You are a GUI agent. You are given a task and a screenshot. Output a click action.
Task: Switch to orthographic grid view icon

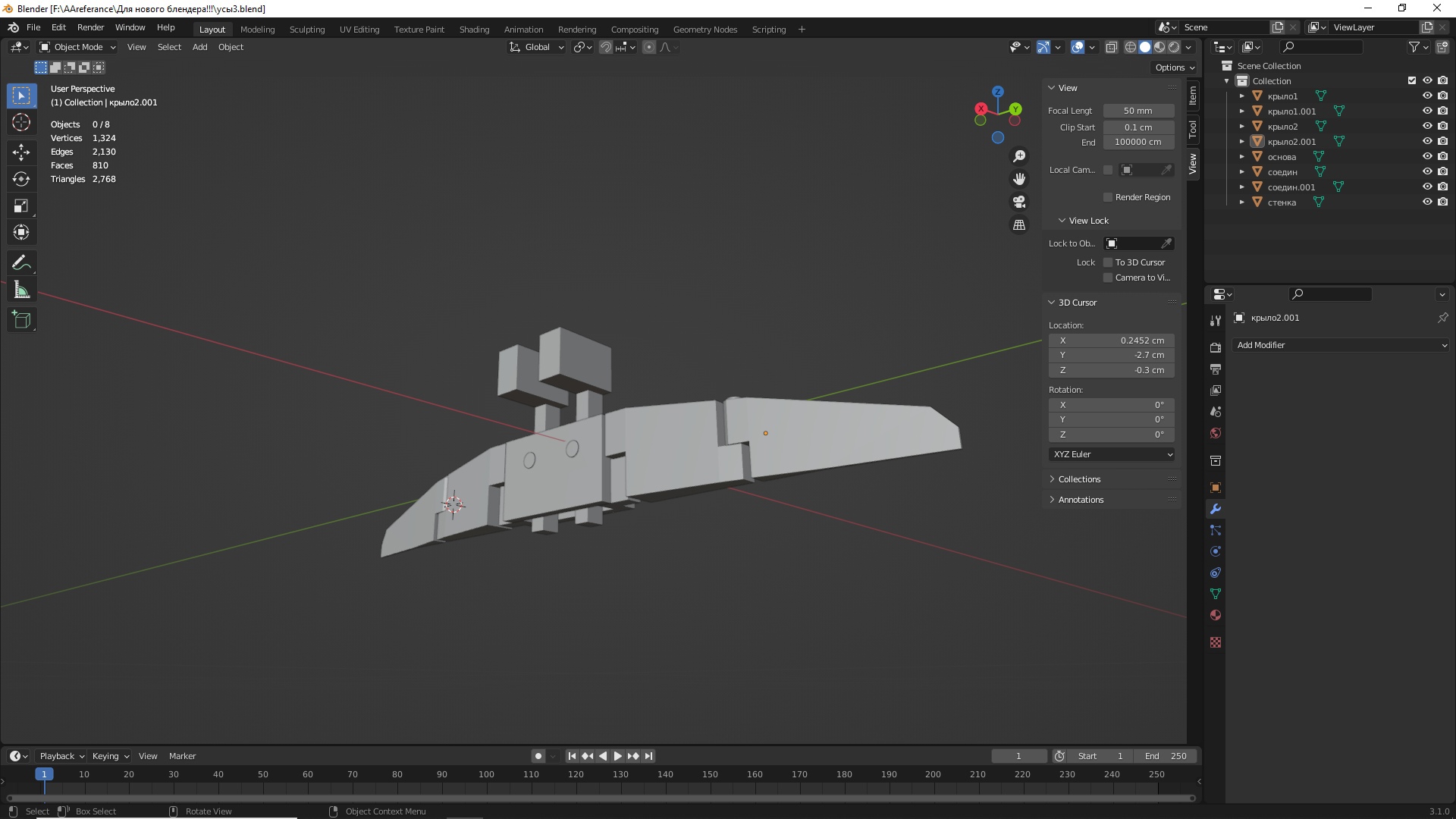point(1019,225)
